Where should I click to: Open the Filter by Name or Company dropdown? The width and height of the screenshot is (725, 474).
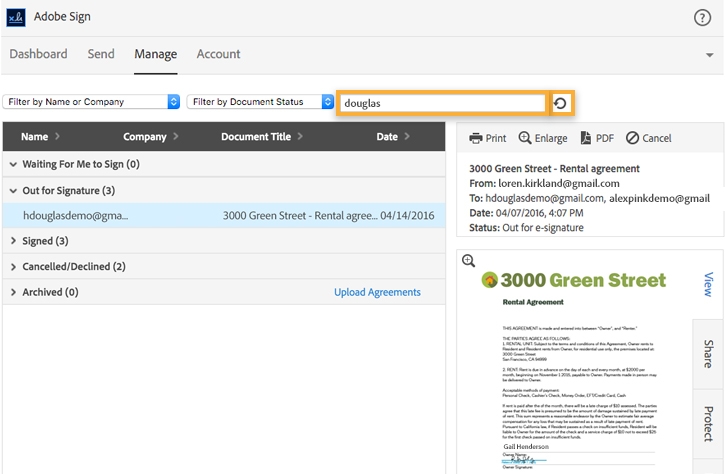point(92,102)
